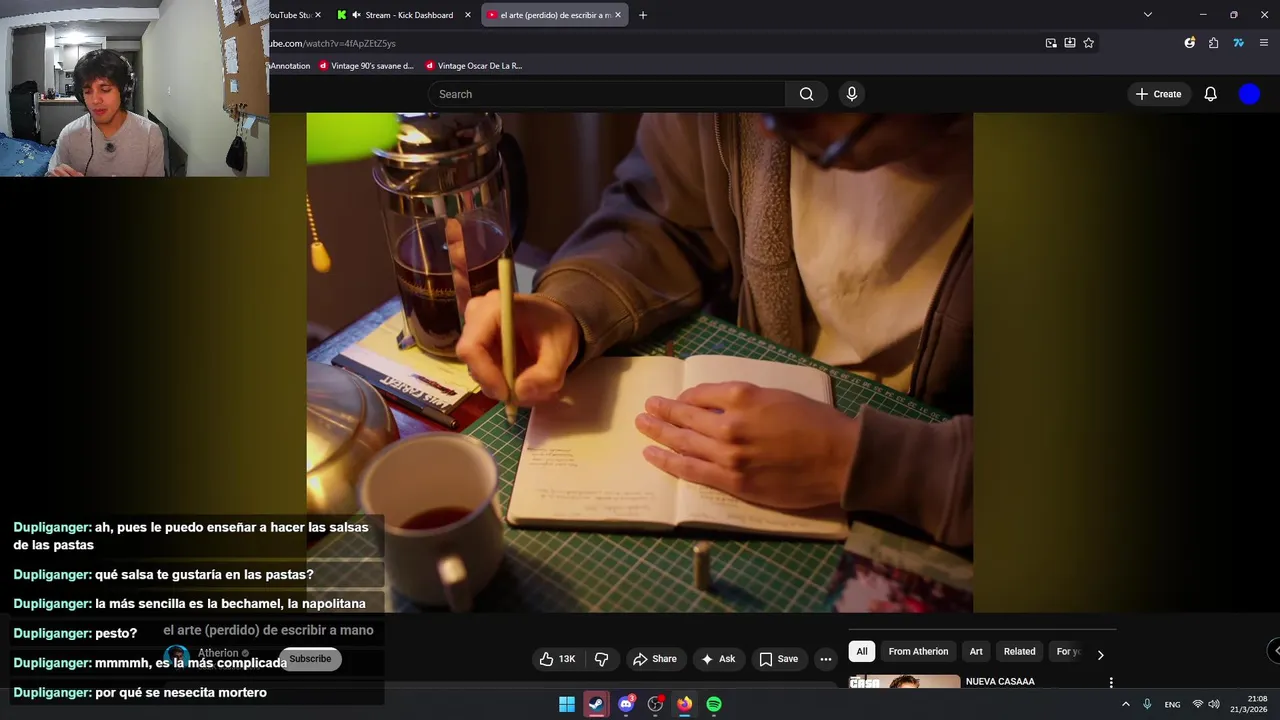The width and height of the screenshot is (1280, 720).
Task: Close the Kick Dashboard tab
Action: 467,15
